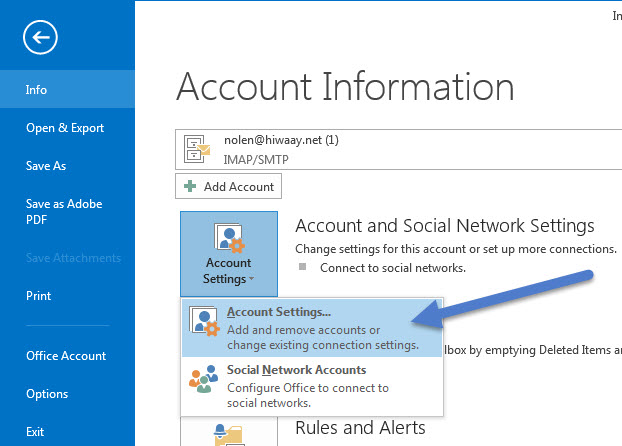Screen dimensions: 622x446
Task: Click the green plus icon
Action: click(190, 186)
